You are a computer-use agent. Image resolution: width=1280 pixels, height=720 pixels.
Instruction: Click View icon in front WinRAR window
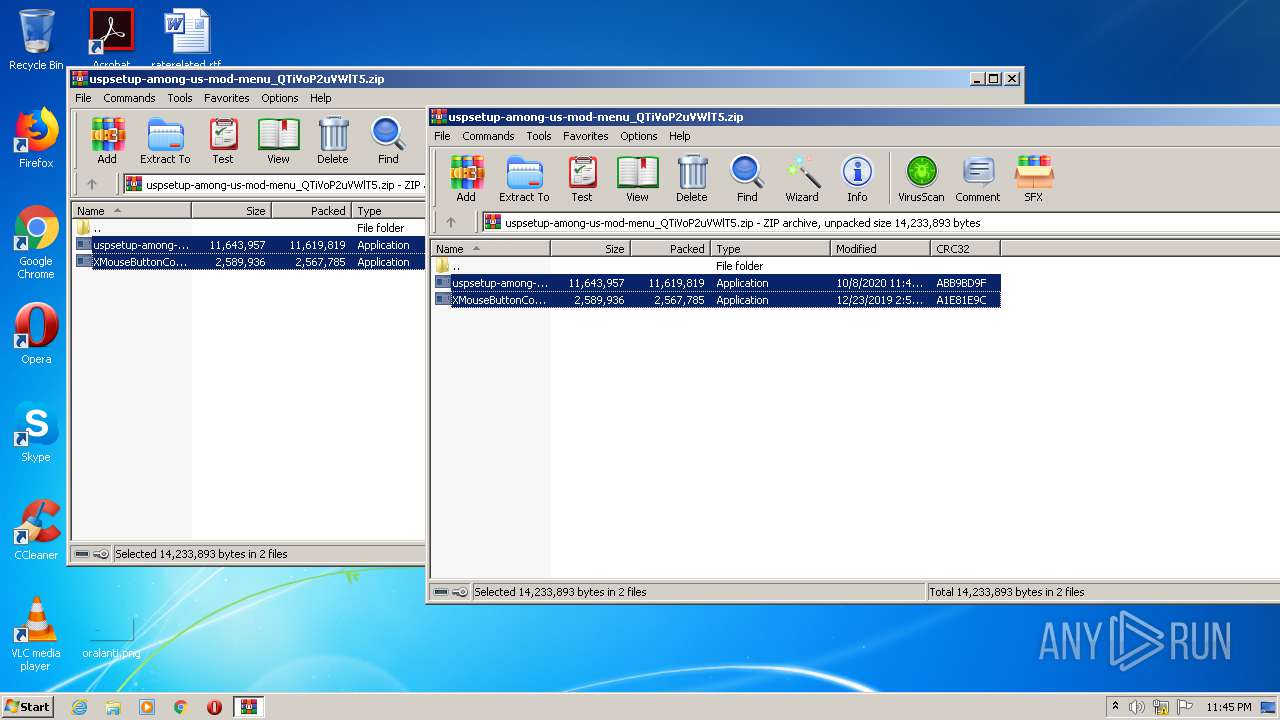[637, 179]
